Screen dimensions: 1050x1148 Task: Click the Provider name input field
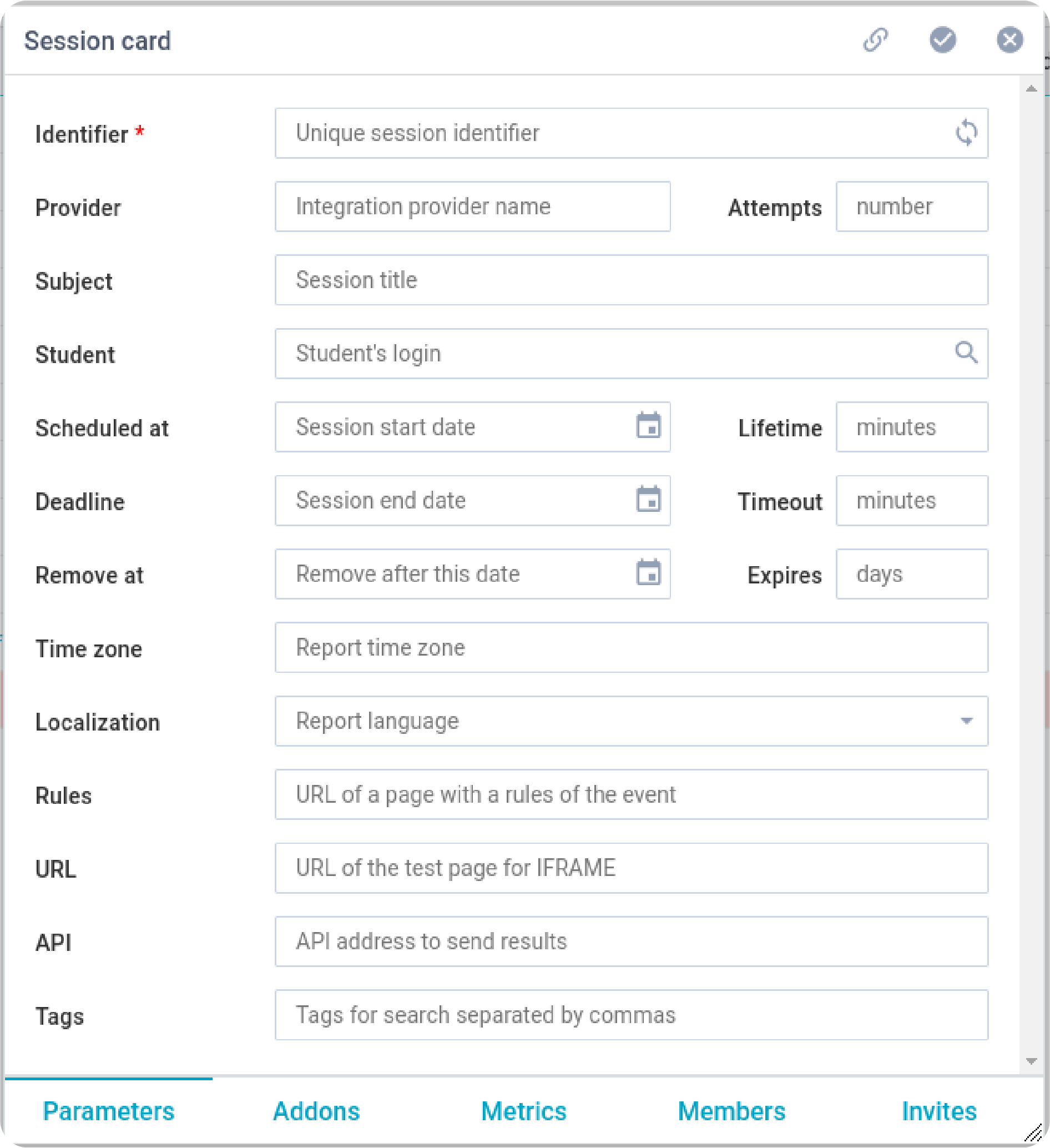472,207
